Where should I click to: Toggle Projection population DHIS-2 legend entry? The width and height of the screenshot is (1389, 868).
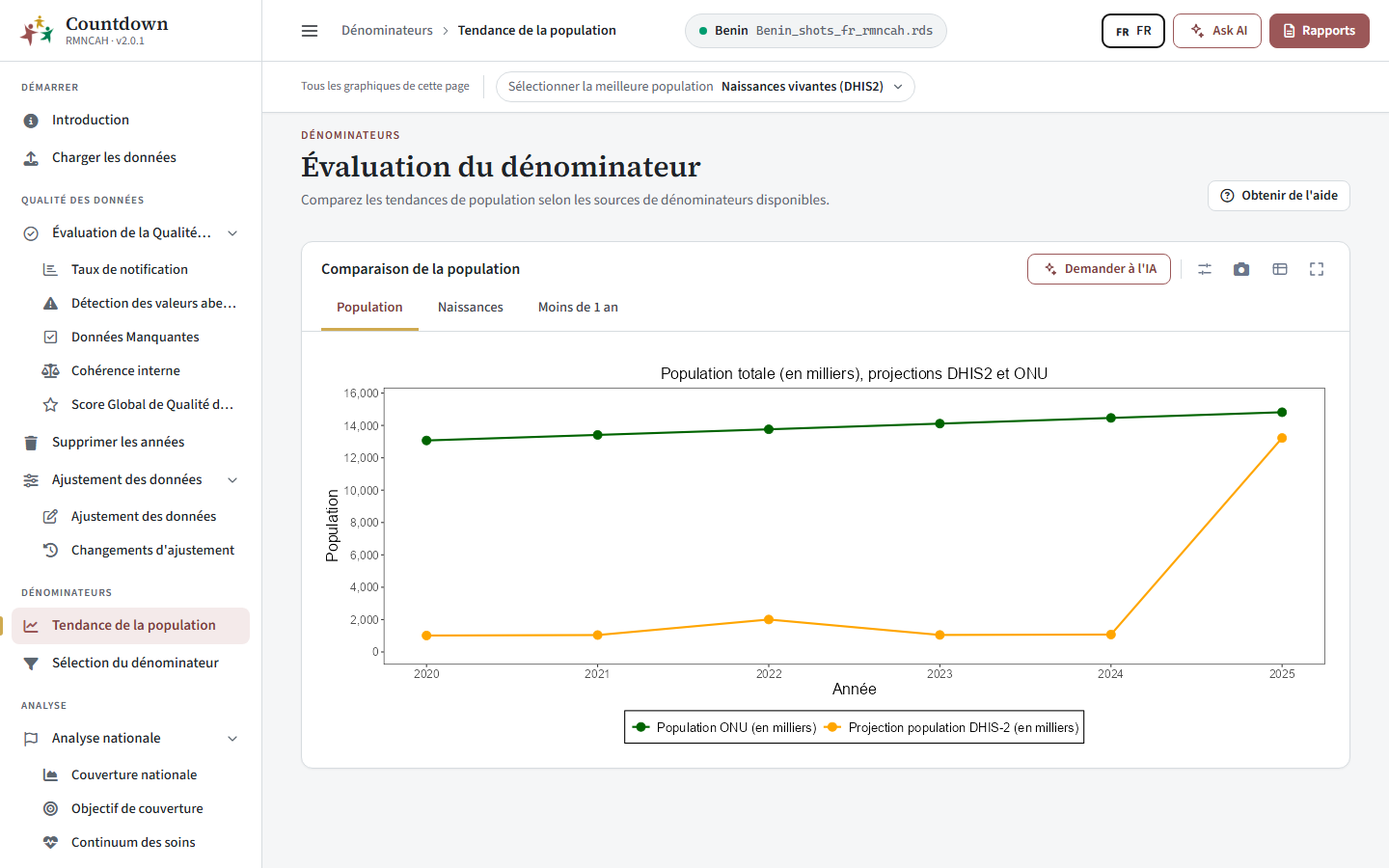click(952, 727)
